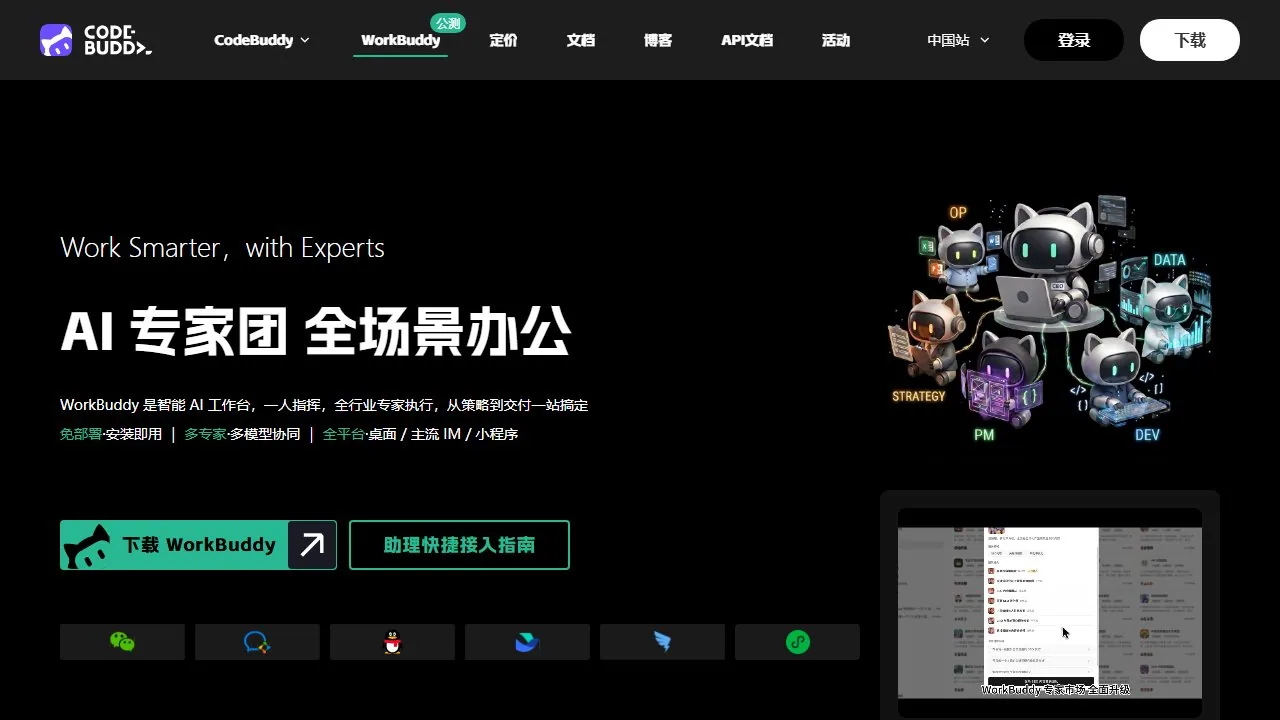This screenshot has height=720, width=1280.
Task: Open the 定价 pricing page
Action: [x=503, y=40]
